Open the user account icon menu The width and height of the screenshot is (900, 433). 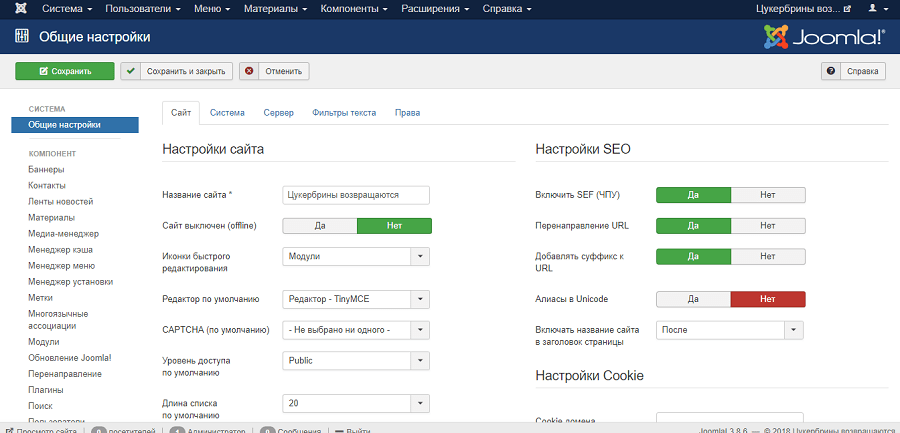[874, 9]
